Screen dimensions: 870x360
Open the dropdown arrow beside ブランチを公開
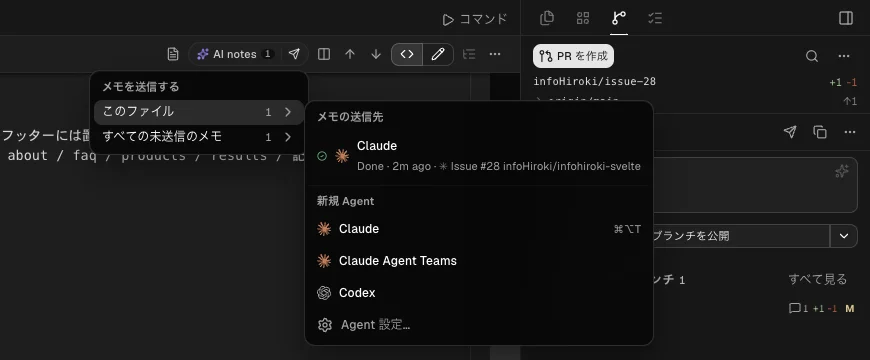click(x=844, y=236)
